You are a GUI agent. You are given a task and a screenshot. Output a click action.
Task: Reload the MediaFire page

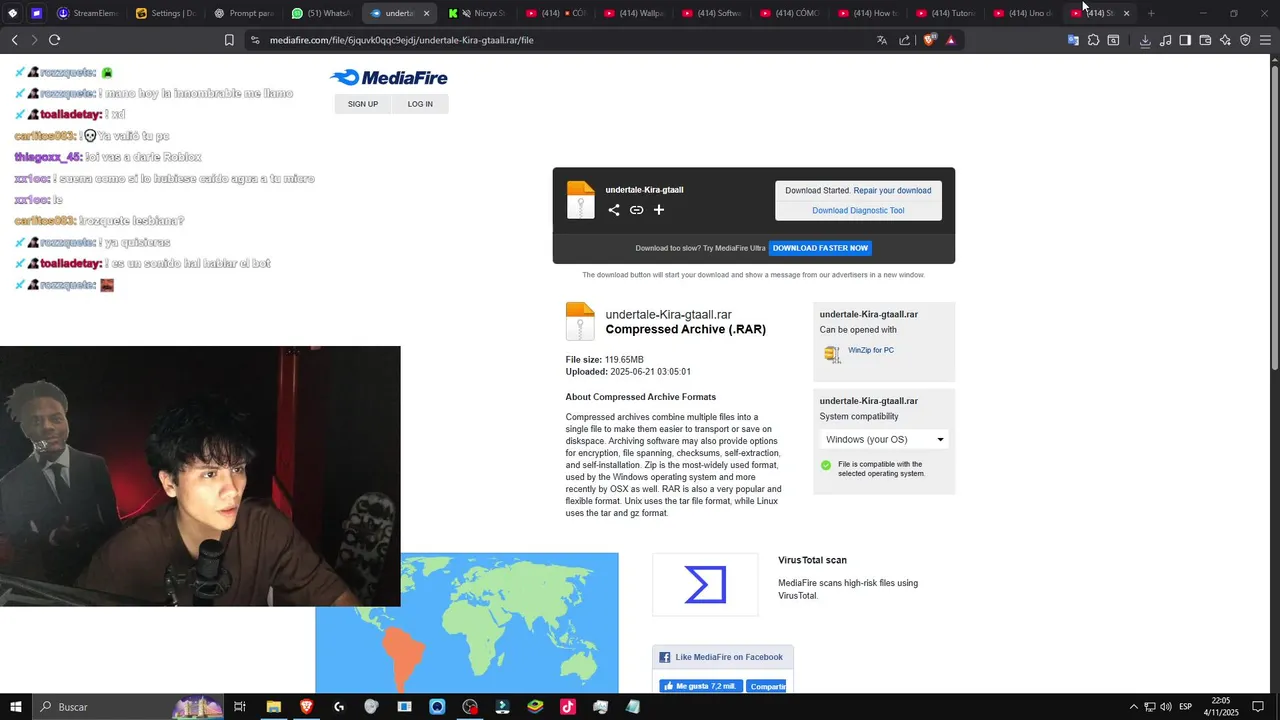pyautogui.click(x=55, y=40)
